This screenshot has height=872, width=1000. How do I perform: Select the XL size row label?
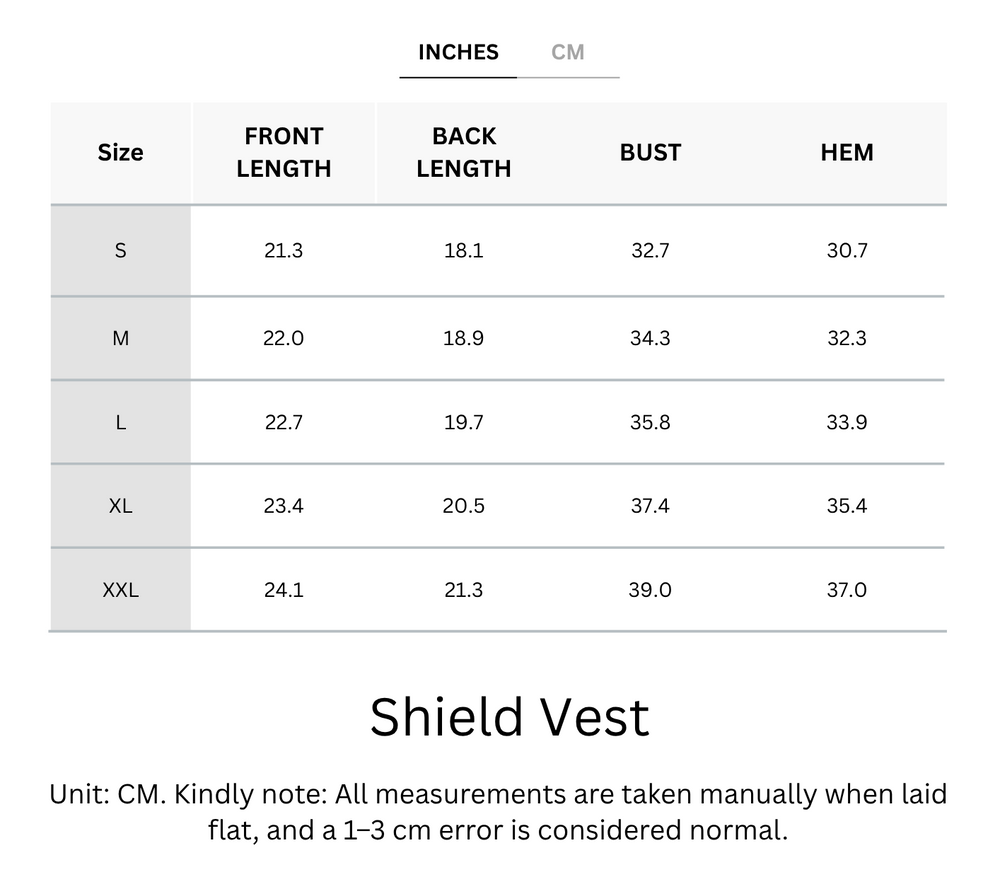120,506
